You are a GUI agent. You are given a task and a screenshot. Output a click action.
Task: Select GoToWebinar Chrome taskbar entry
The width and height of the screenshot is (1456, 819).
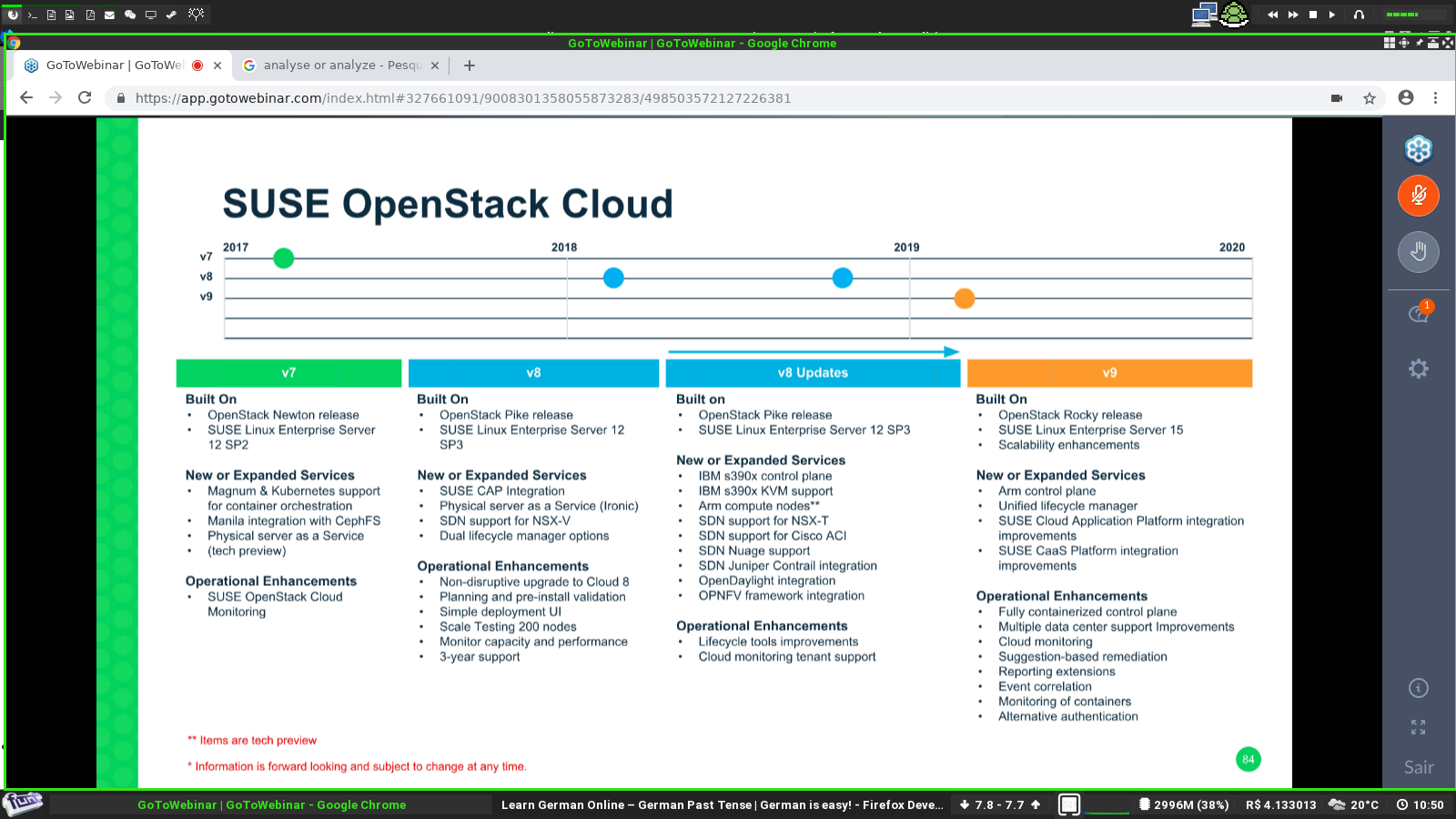pos(271,804)
